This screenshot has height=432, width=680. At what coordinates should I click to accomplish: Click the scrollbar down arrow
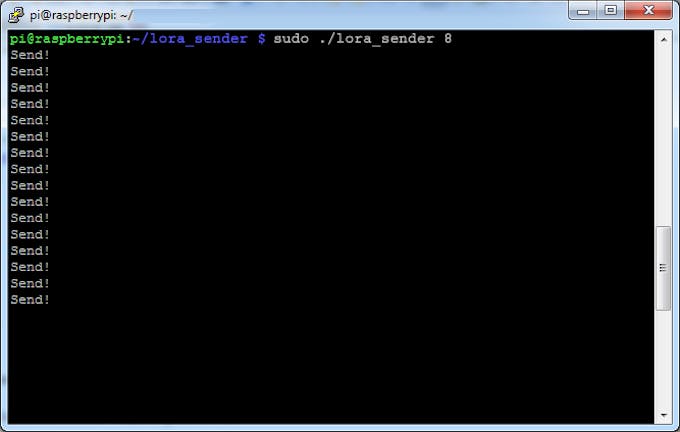coord(664,415)
